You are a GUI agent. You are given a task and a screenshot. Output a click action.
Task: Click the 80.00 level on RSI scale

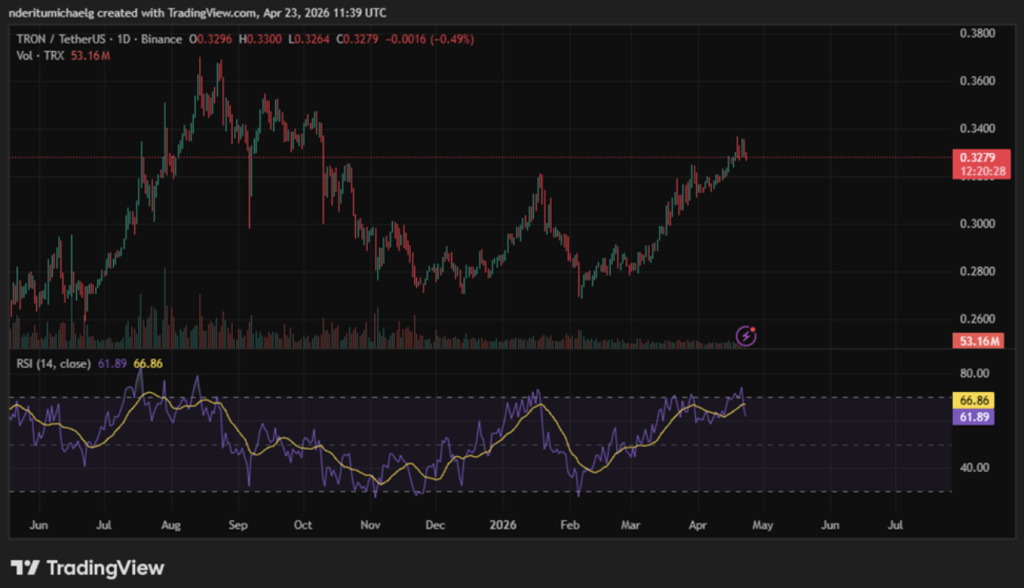975,373
